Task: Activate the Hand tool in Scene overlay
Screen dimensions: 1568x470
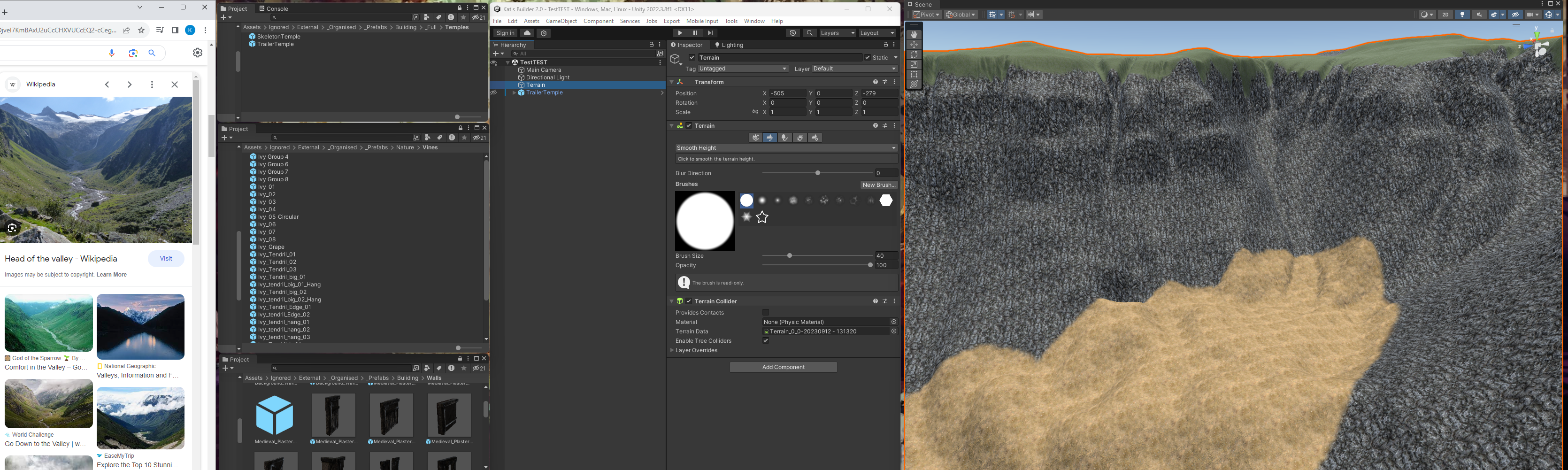Action: (914, 35)
